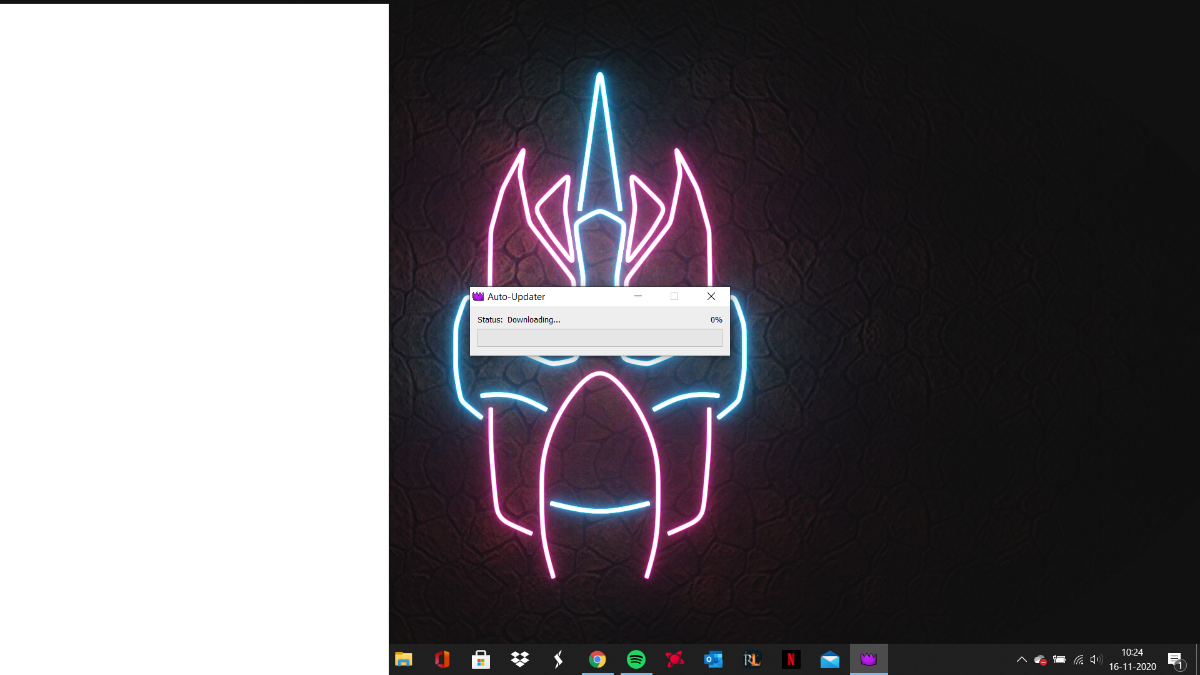
Task: Click the OneDrive cloud tray icon
Action: tap(1040, 660)
